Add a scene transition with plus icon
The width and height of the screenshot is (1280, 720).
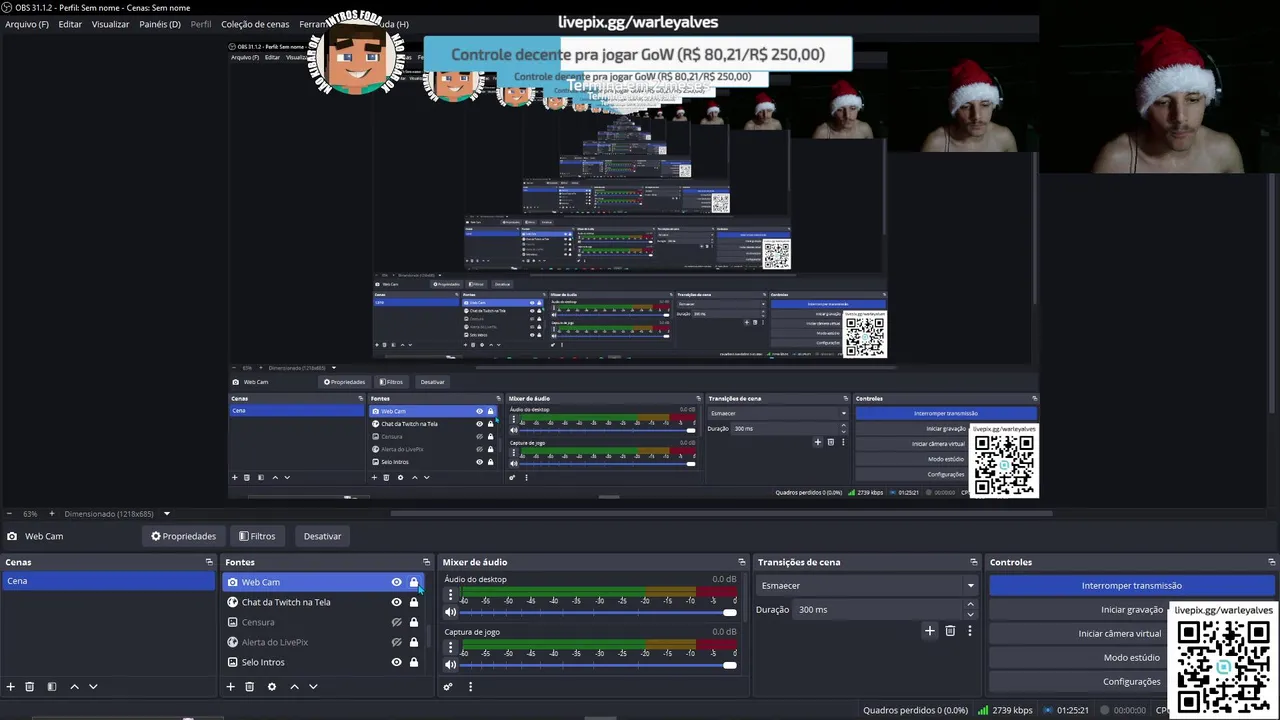click(930, 631)
